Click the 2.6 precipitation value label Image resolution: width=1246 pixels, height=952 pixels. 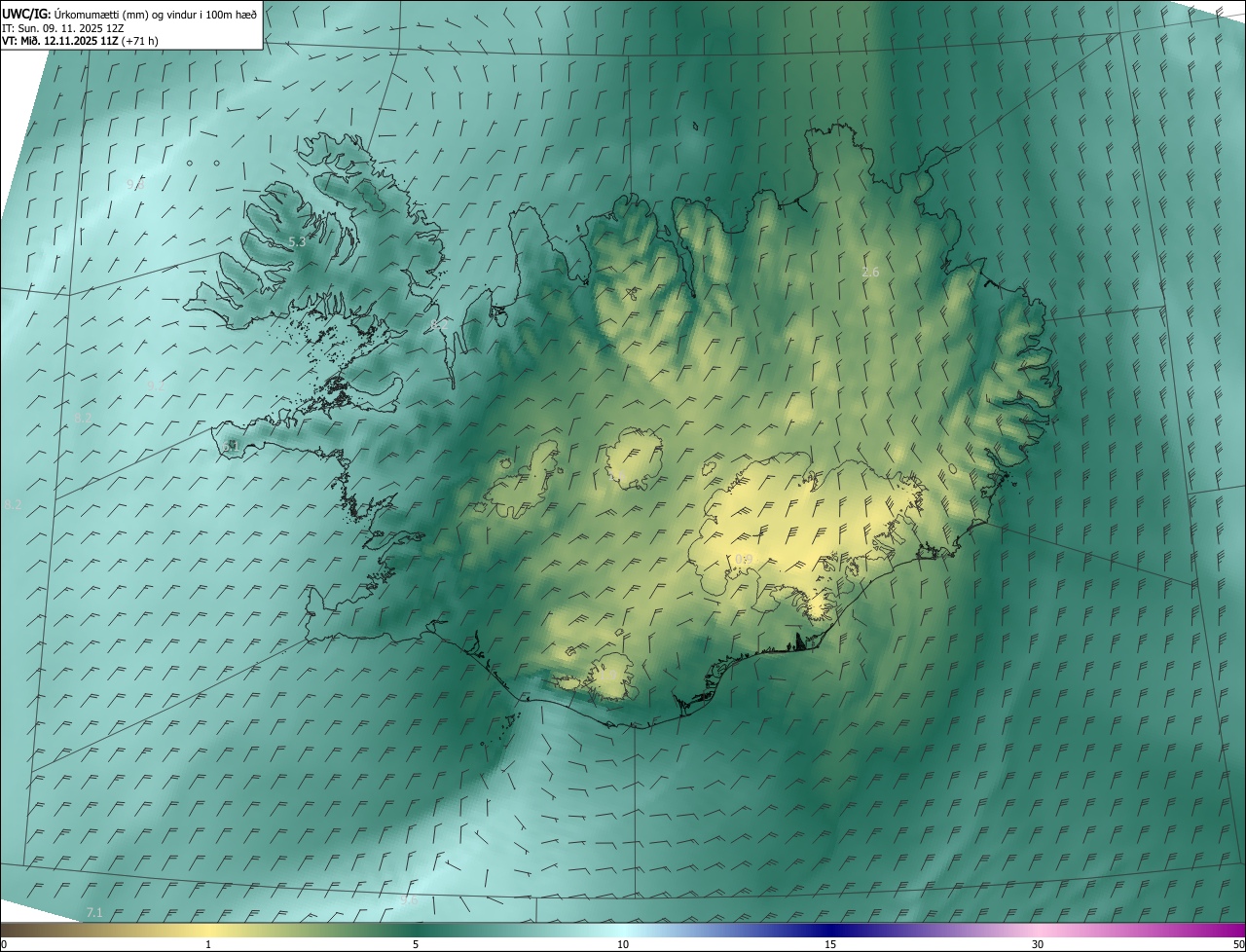click(870, 273)
